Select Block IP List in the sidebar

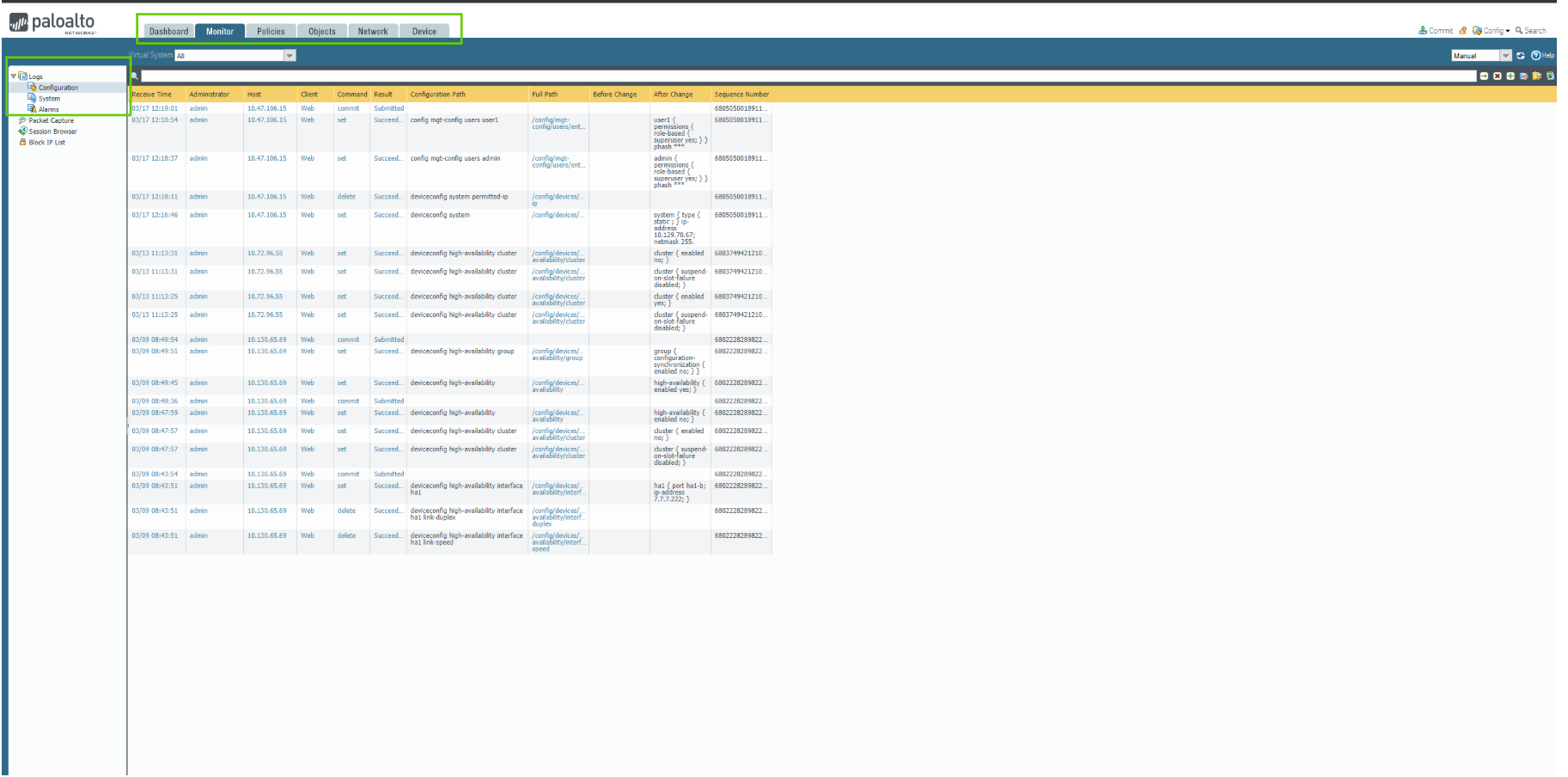tap(47, 143)
